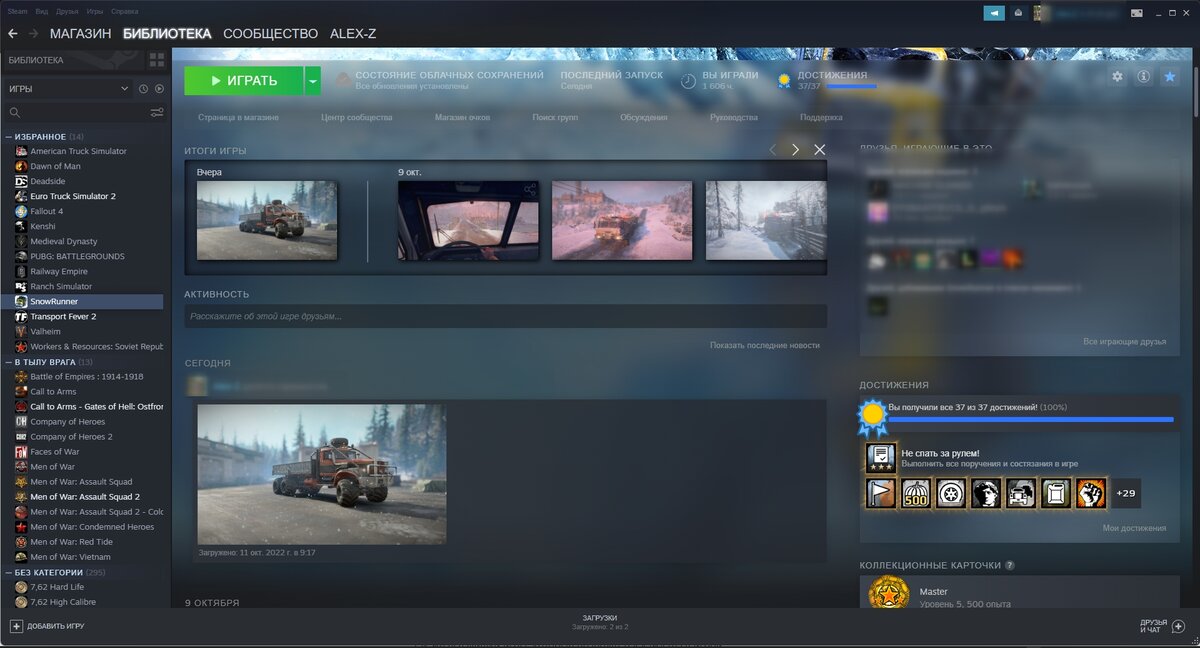
Task: Open the Не спать за рулем! achievement icon
Action: pos(881,458)
